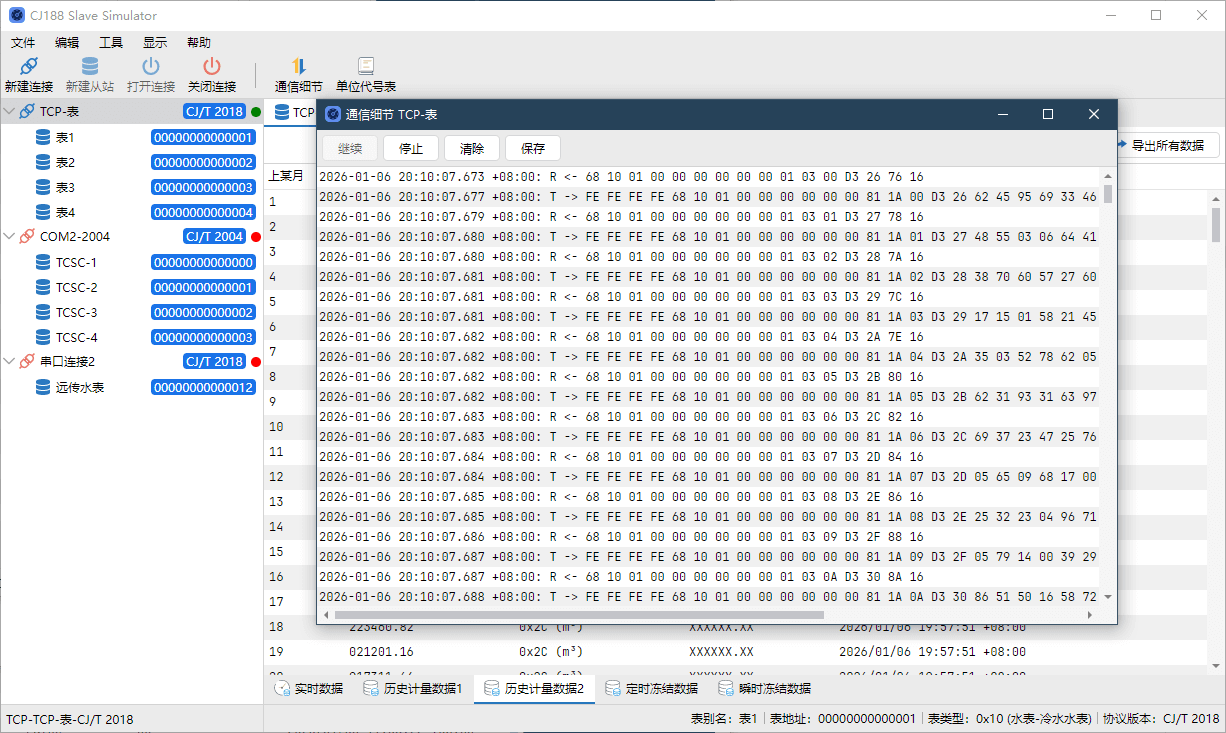
Task: Switch to the 实时数据 tab
Action: pos(308,689)
